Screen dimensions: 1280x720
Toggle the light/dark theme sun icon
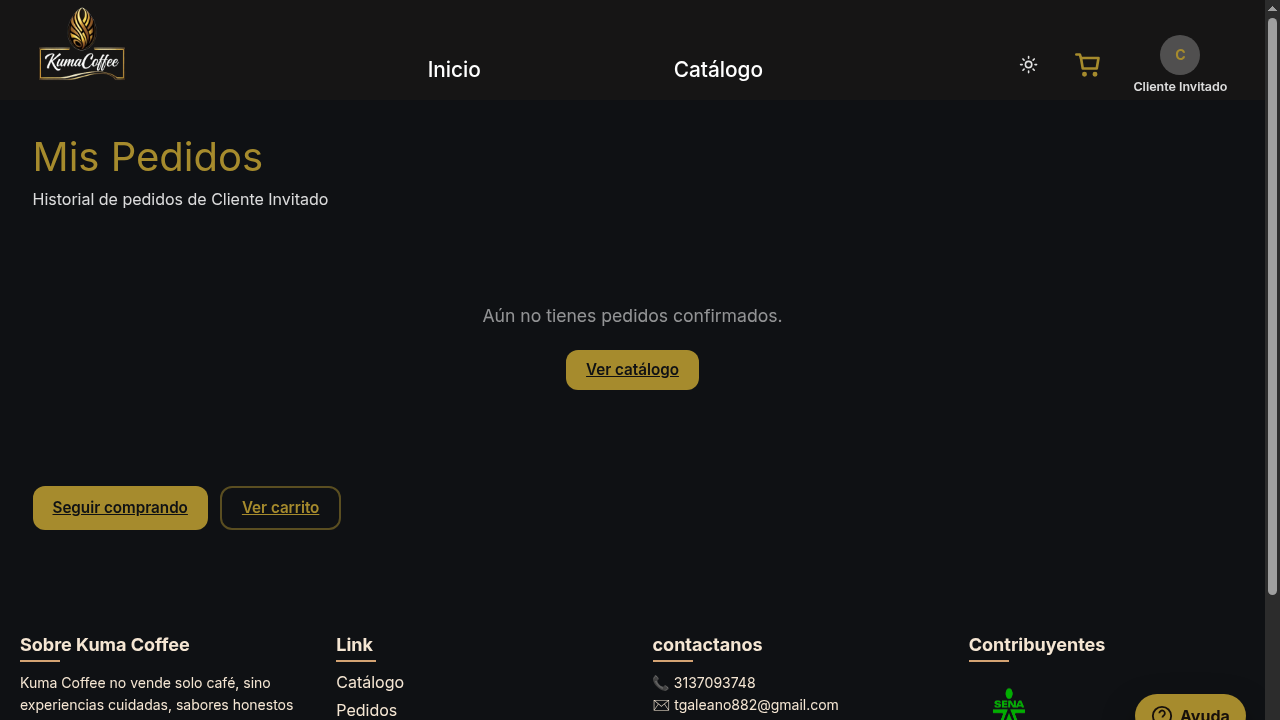(1028, 65)
